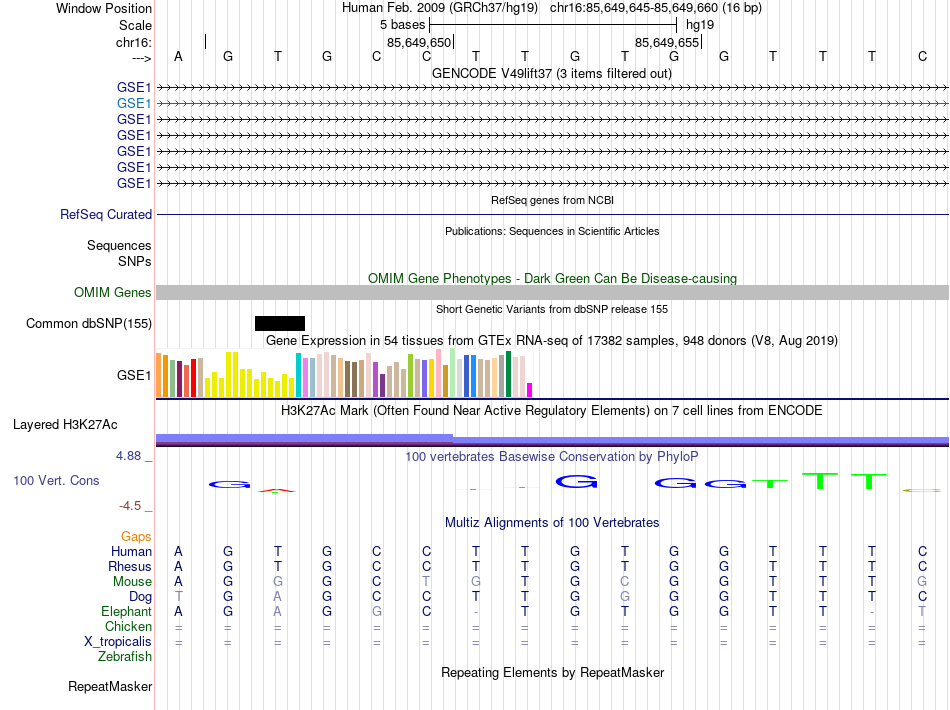Screen dimensions: 950x710
Task: Select the Human species row label
Action: click(x=131, y=551)
